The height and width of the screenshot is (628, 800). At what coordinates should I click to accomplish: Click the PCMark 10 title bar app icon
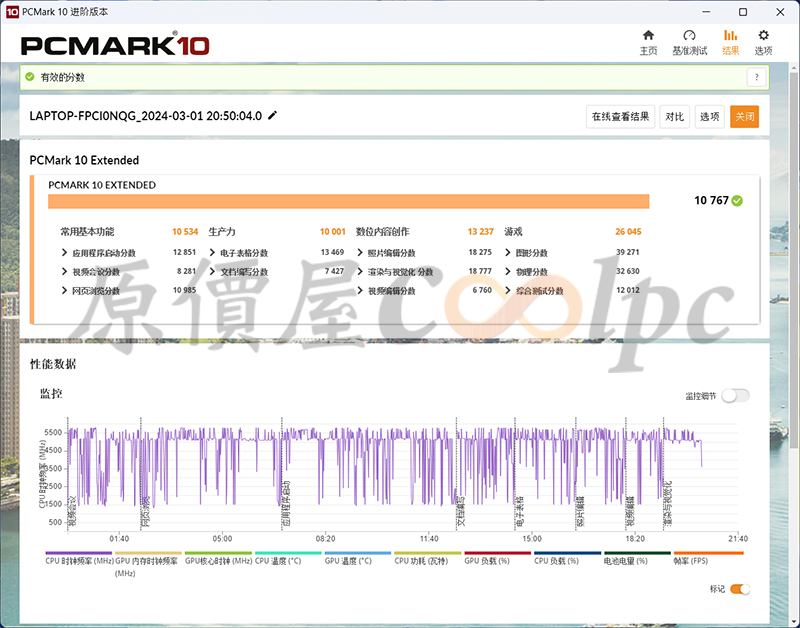[x=12, y=12]
